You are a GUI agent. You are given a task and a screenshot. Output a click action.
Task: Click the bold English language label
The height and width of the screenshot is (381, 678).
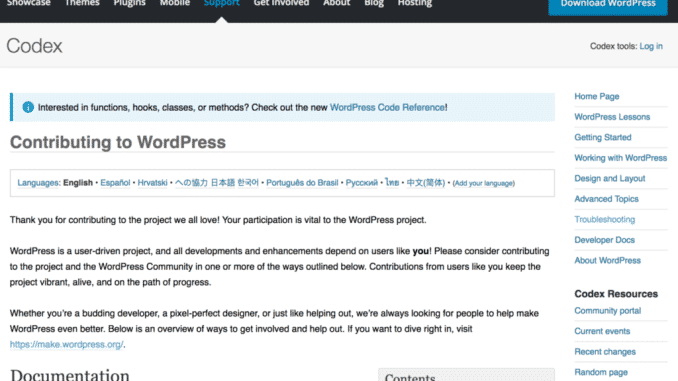click(78, 183)
